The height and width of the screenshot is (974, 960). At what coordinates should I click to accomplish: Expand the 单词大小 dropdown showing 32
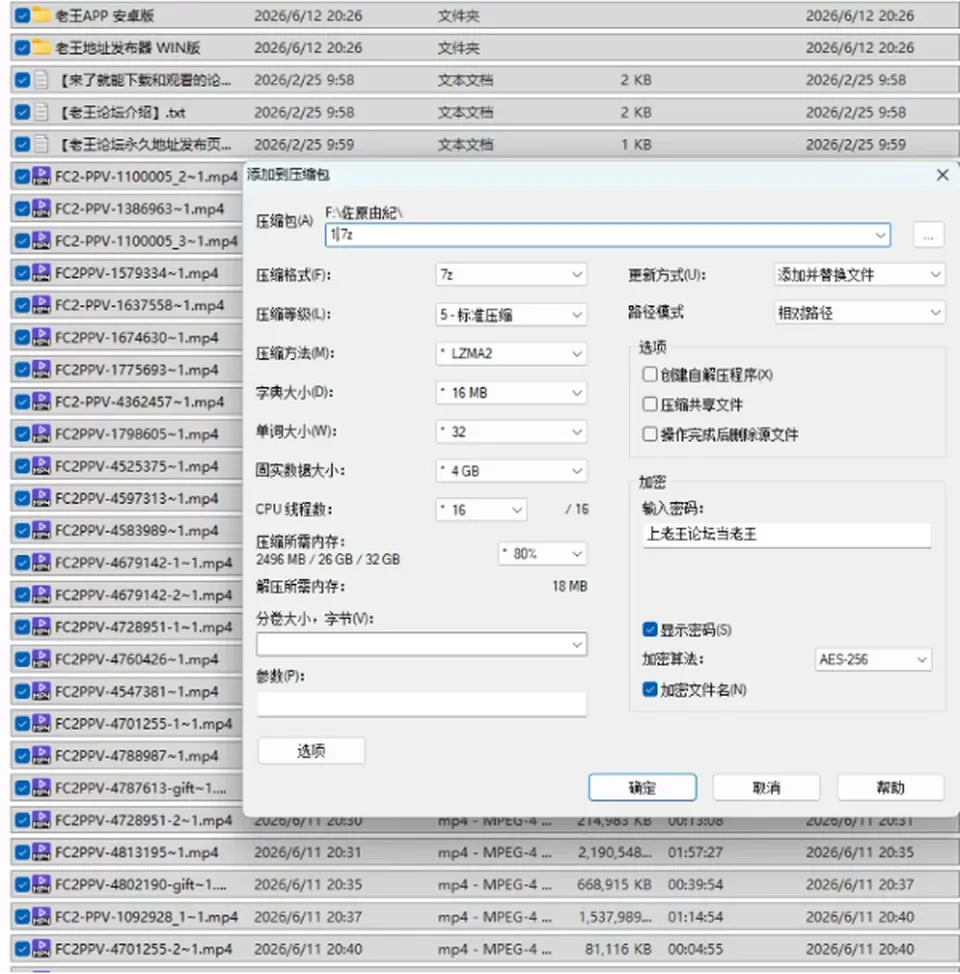511,432
